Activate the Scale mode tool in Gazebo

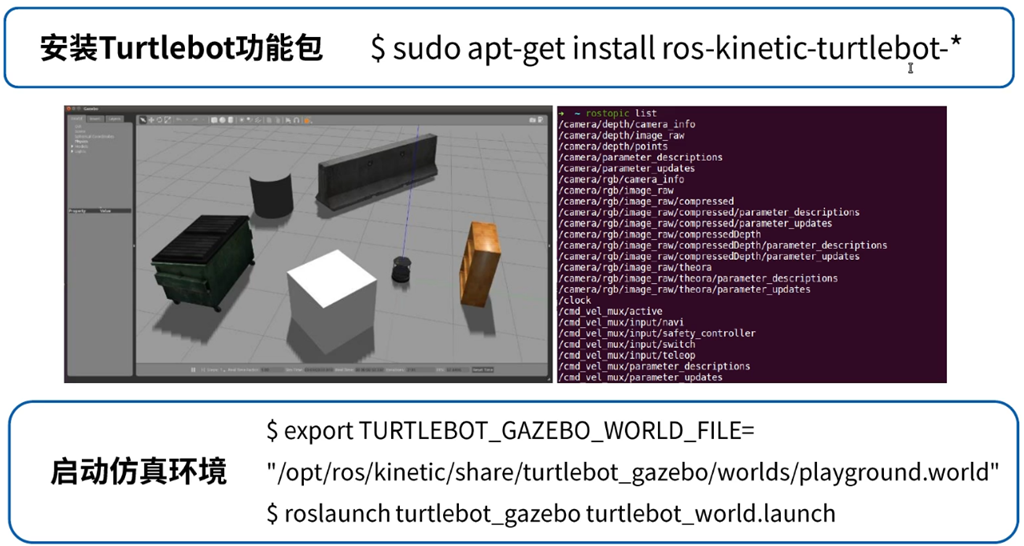pyautogui.click(x=168, y=120)
